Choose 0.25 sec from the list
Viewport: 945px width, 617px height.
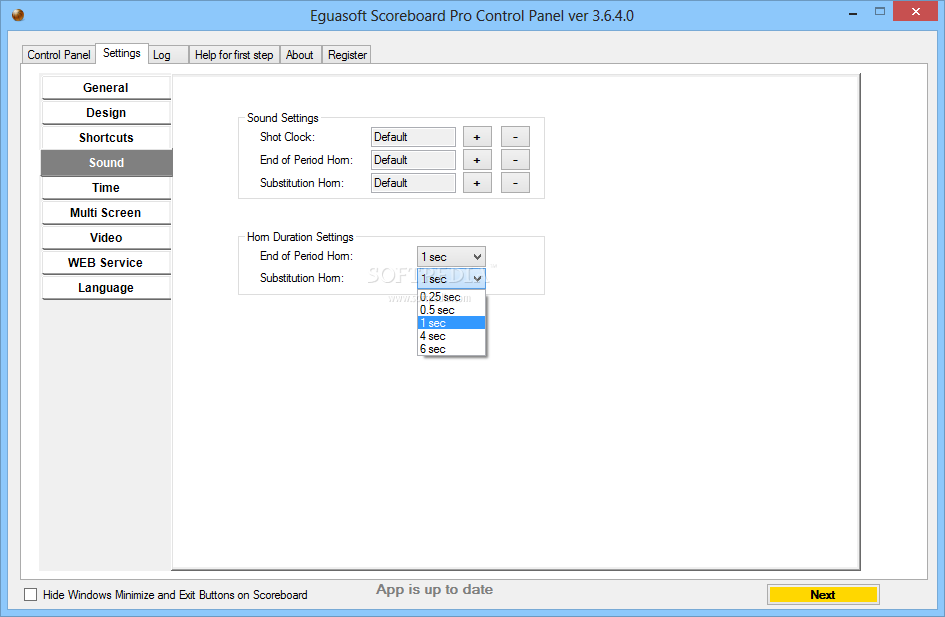tap(451, 297)
